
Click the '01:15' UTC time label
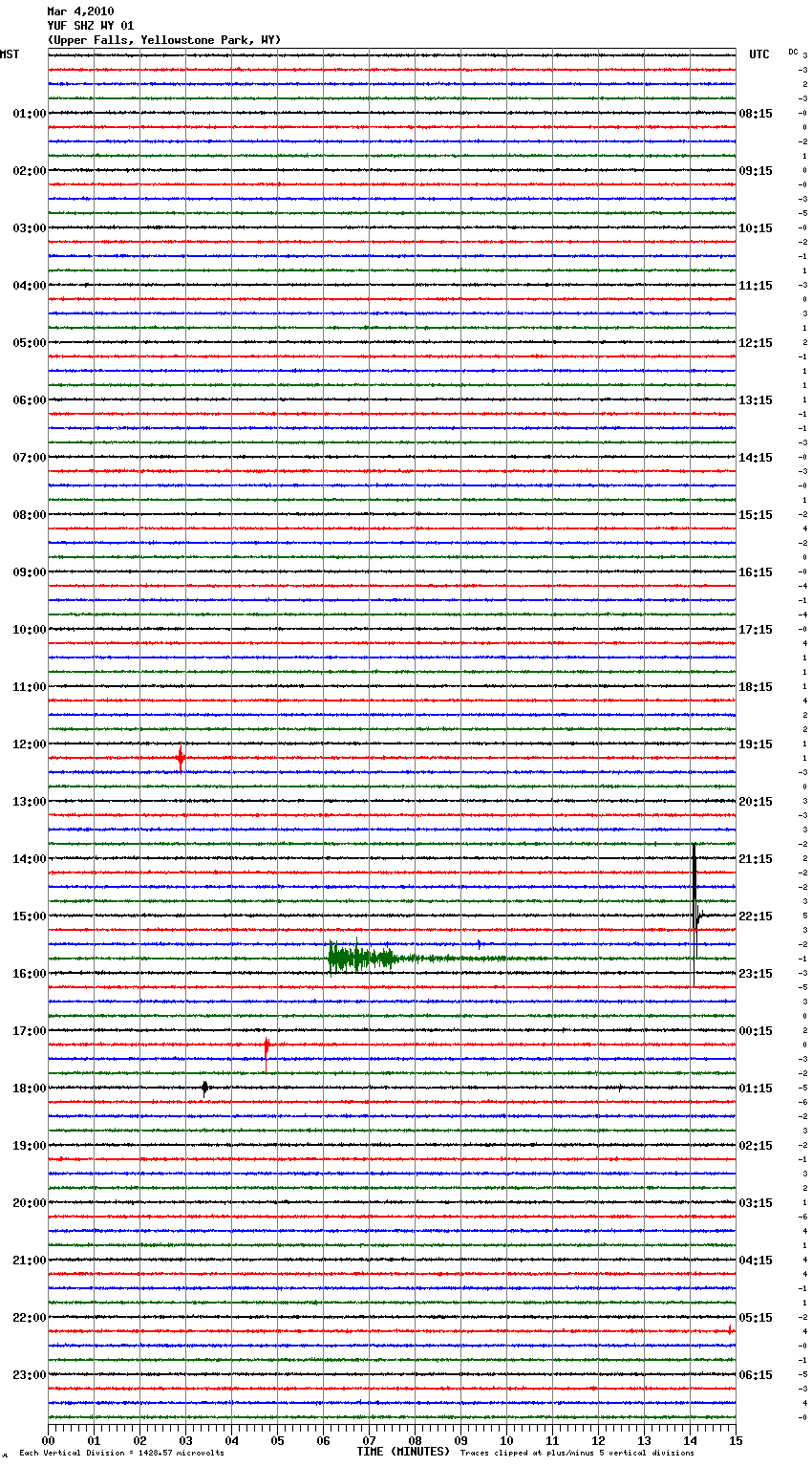tap(756, 1089)
